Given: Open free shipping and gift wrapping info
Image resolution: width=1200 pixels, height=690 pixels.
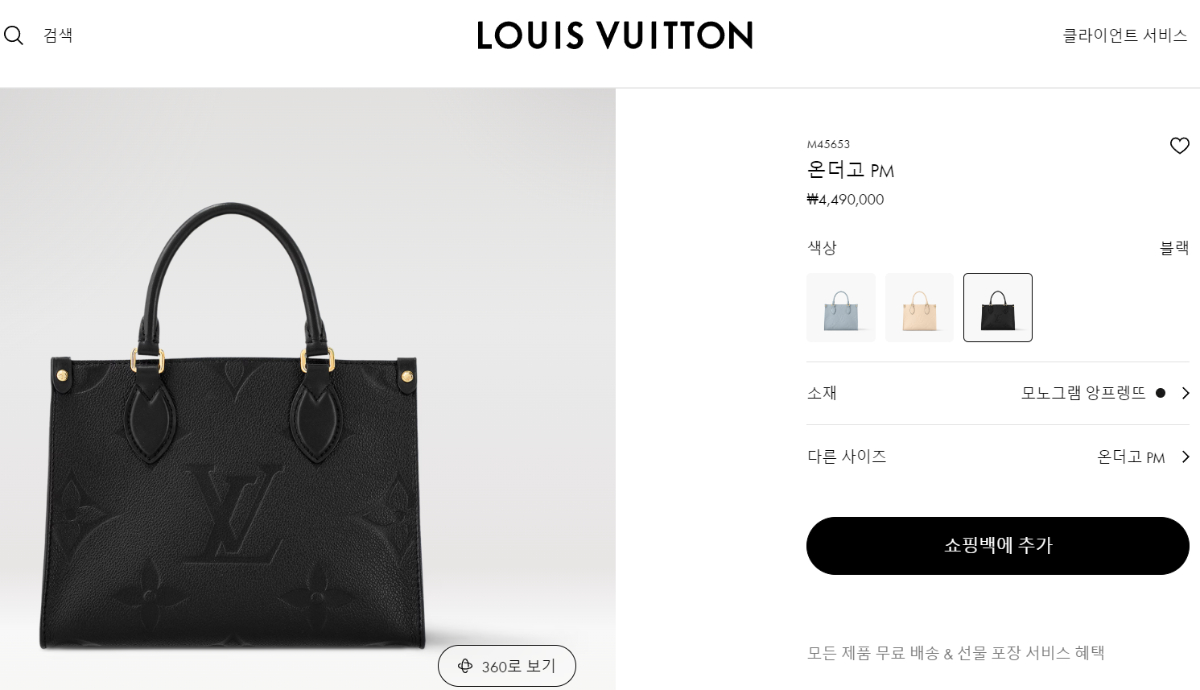Looking at the screenshot, I should click(x=956, y=653).
